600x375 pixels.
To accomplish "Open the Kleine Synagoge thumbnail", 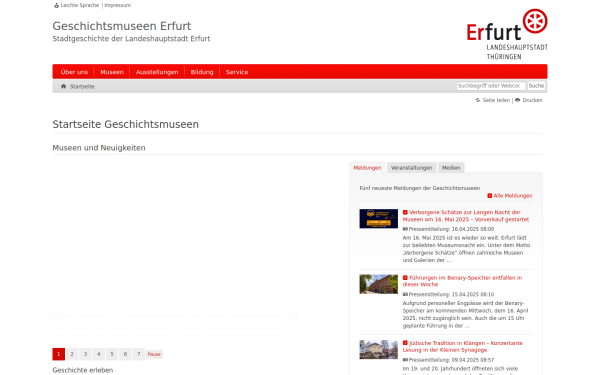I will (378, 349).
